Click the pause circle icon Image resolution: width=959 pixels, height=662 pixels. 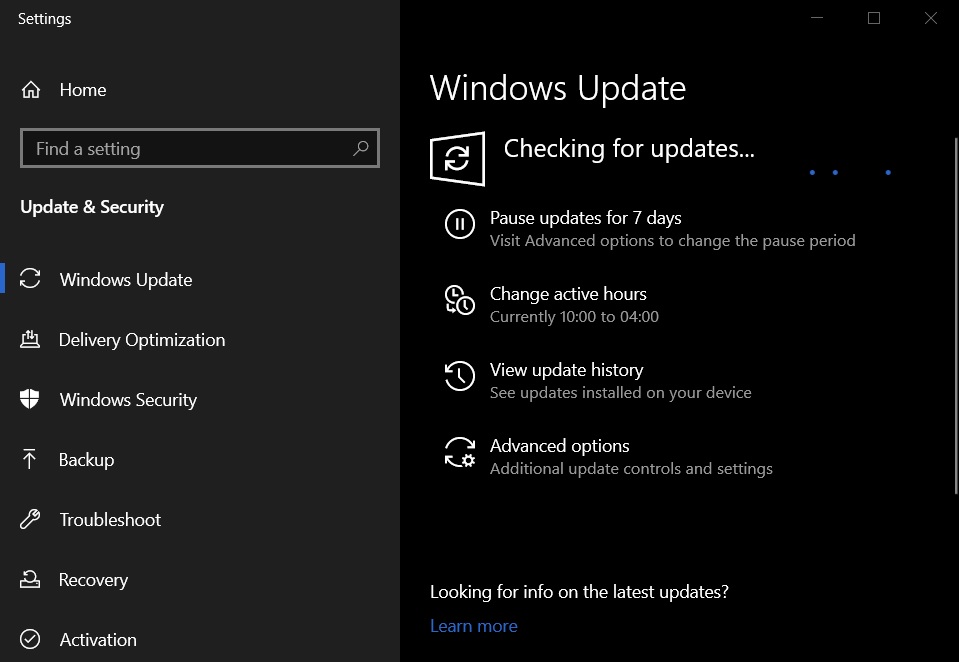pos(460,224)
